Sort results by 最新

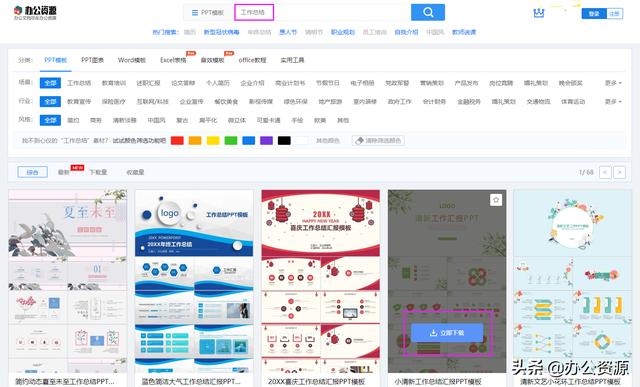point(64,172)
